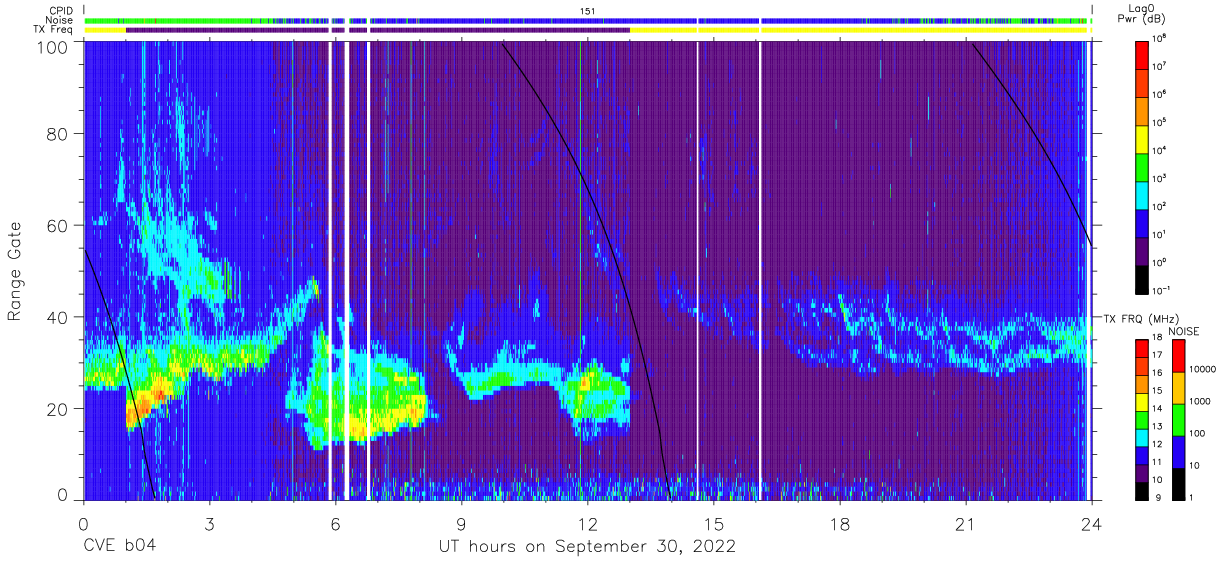This screenshot has height=567, width=1228.
Task: Click the 1 label at NOISE colorbar bottom
Action: coord(1192,497)
